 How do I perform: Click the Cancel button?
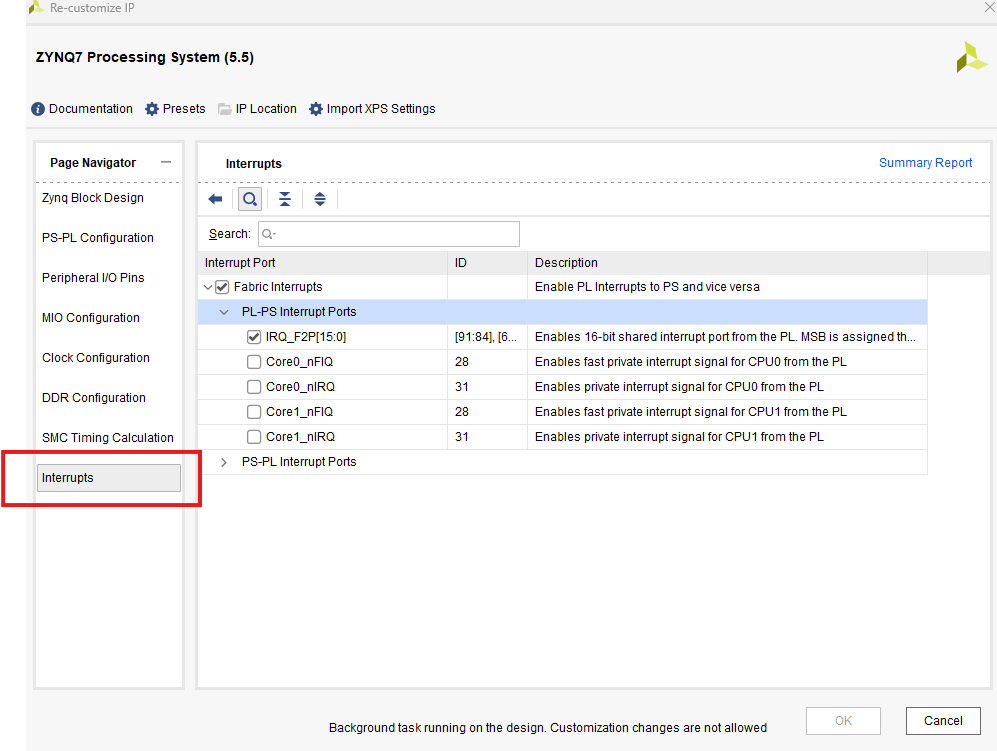943,721
